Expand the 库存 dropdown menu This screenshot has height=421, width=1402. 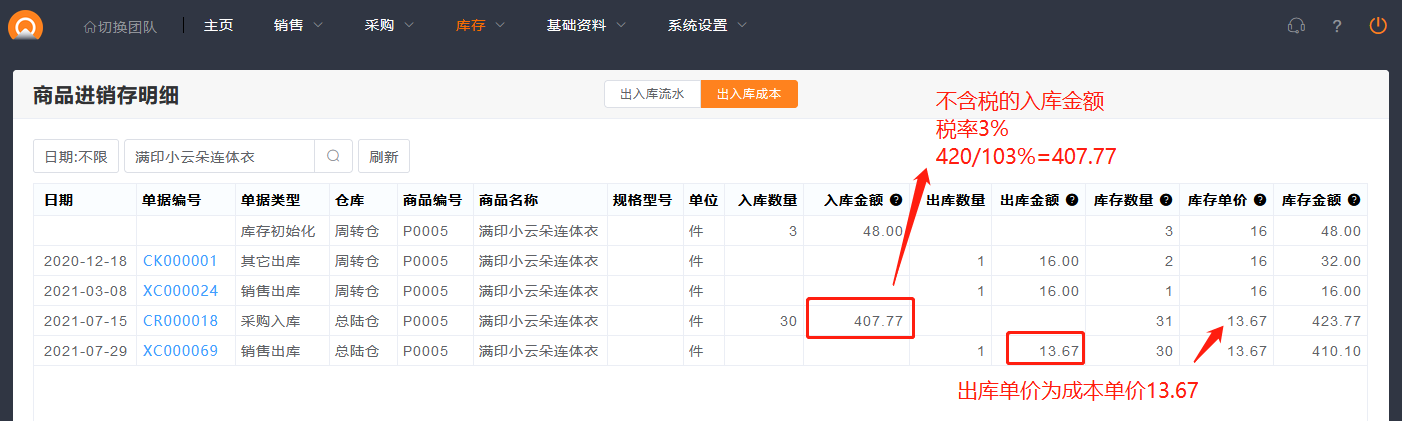tap(480, 26)
